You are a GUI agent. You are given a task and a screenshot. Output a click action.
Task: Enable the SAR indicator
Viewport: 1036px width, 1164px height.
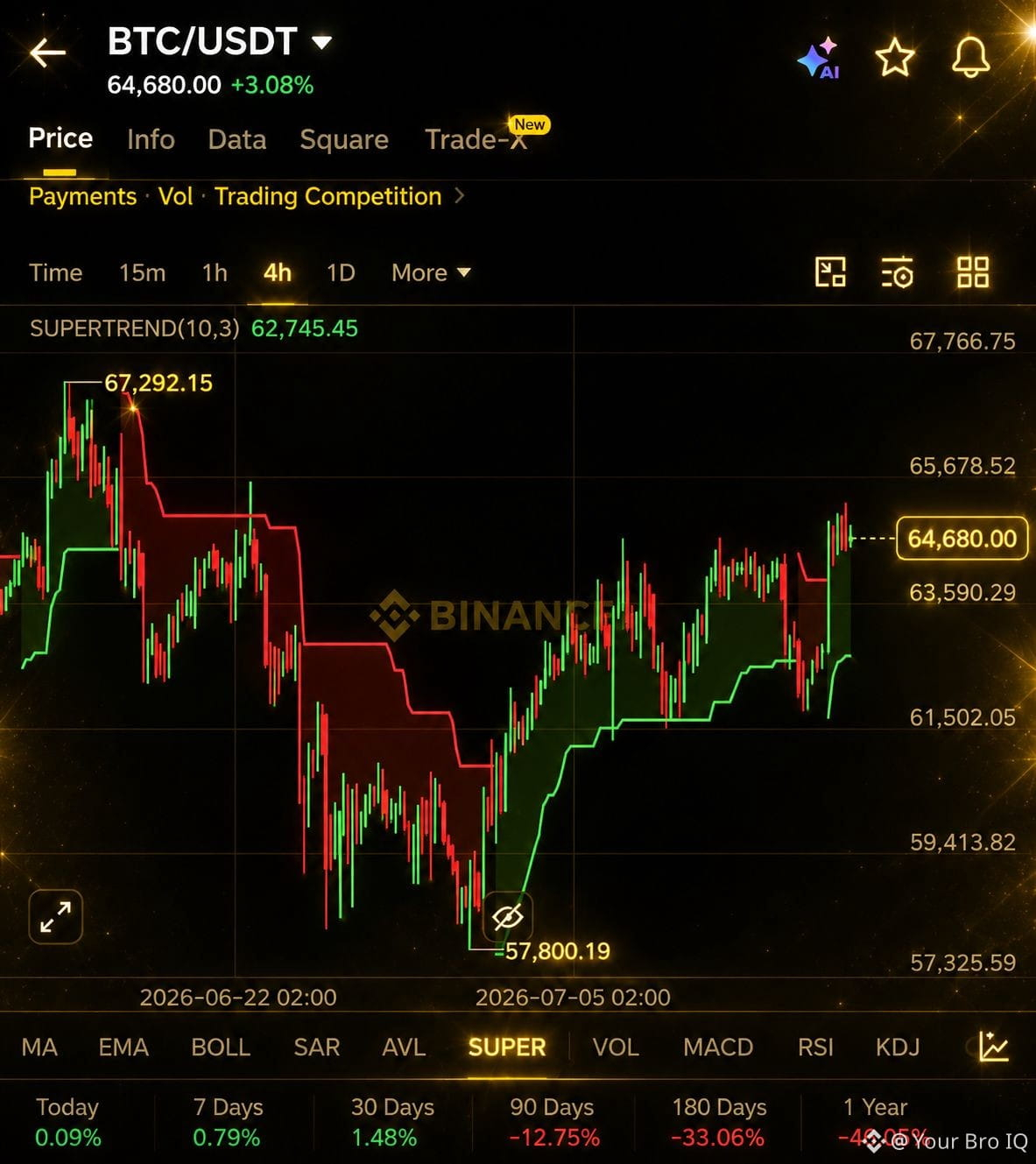coord(317,1048)
